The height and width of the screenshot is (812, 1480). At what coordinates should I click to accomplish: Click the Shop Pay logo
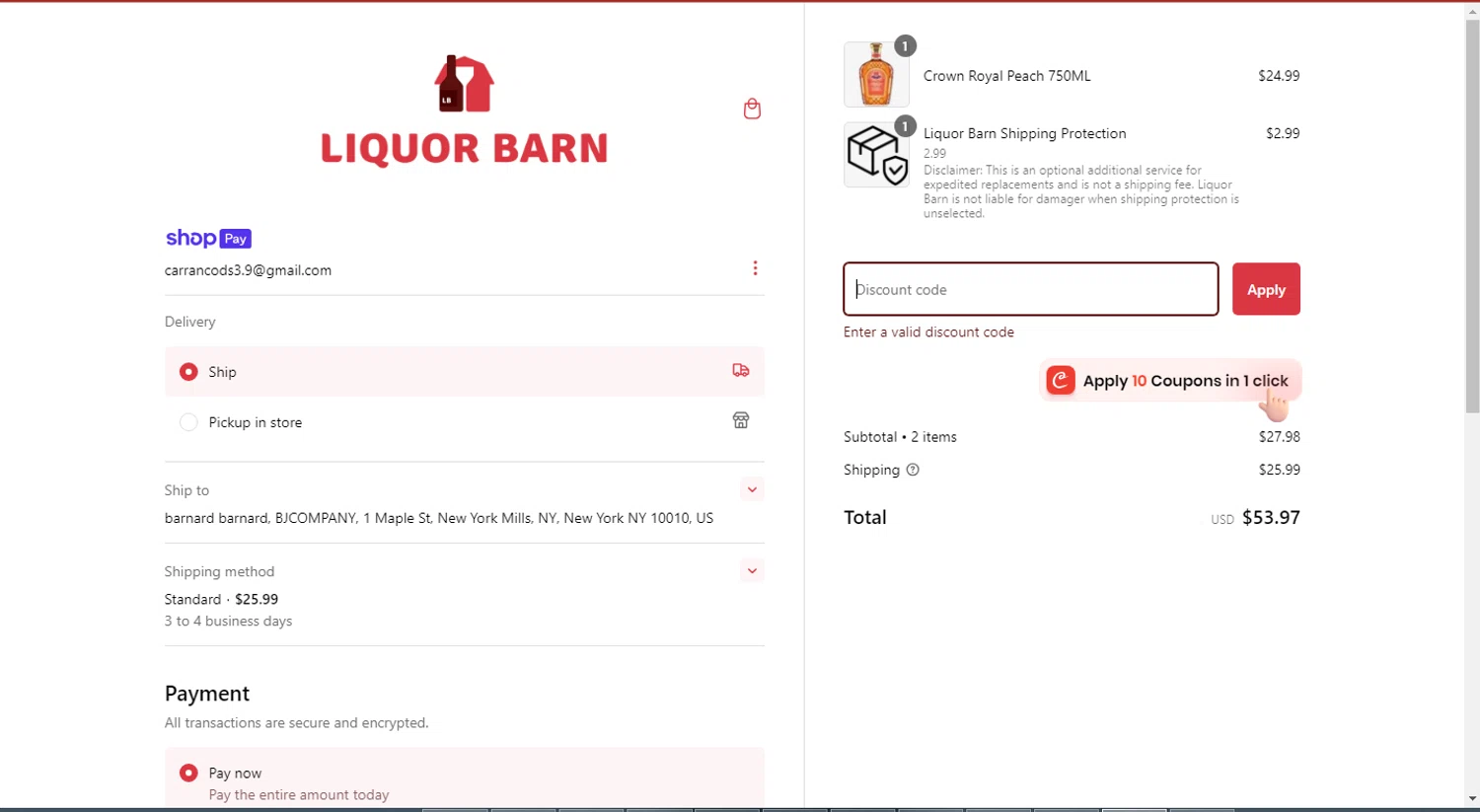(x=208, y=238)
